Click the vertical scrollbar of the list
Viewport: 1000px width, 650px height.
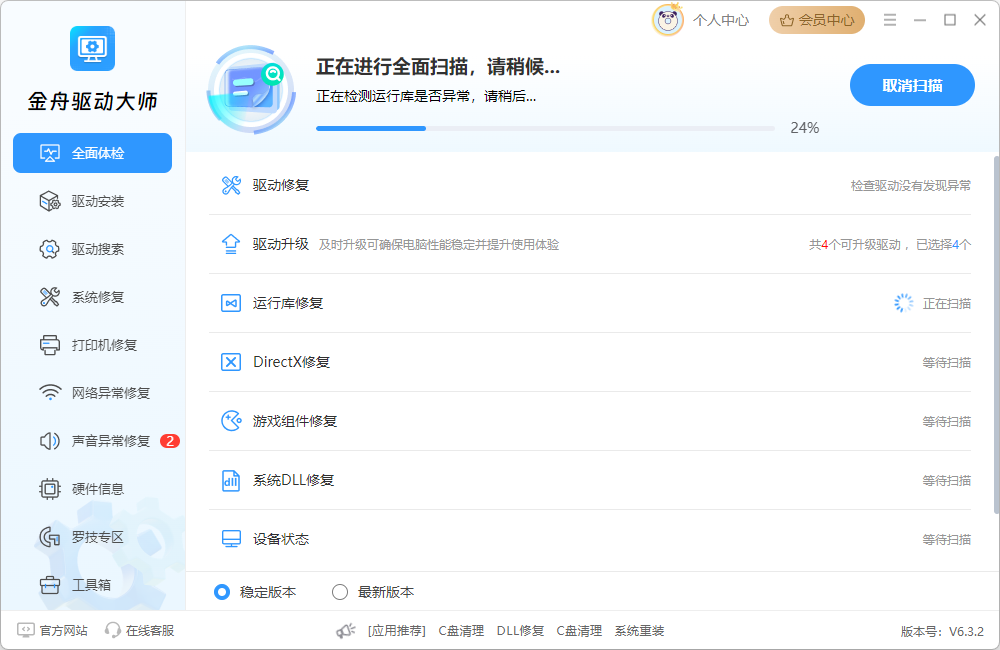click(x=996, y=334)
